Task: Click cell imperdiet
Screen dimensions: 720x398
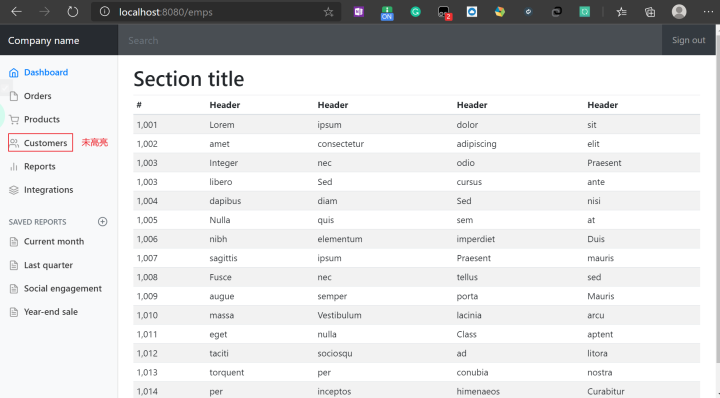Action: pos(476,239)
